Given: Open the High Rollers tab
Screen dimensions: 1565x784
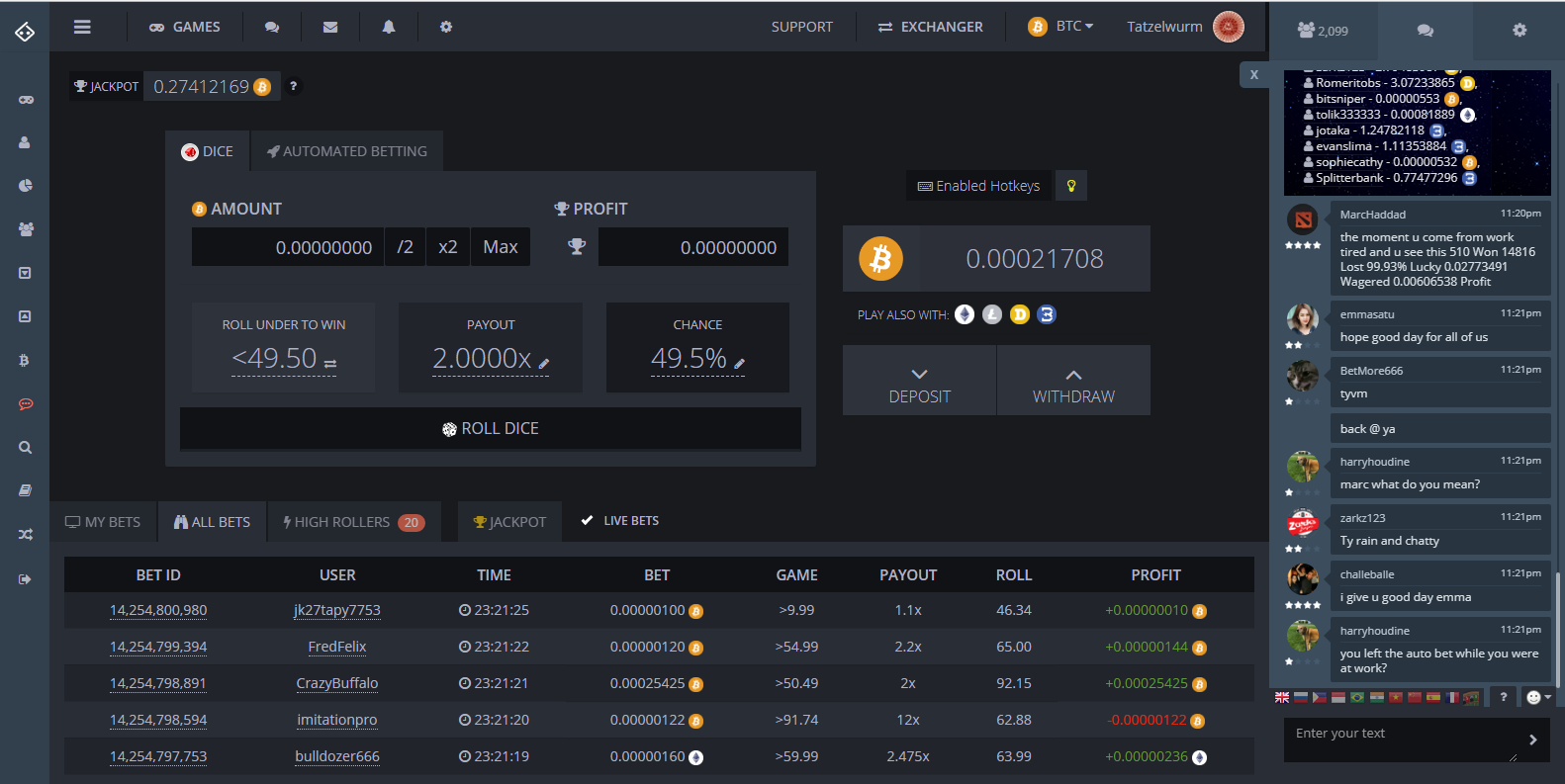Looking at the screenshot, I should pyautogui.click(x=353, y=522).
